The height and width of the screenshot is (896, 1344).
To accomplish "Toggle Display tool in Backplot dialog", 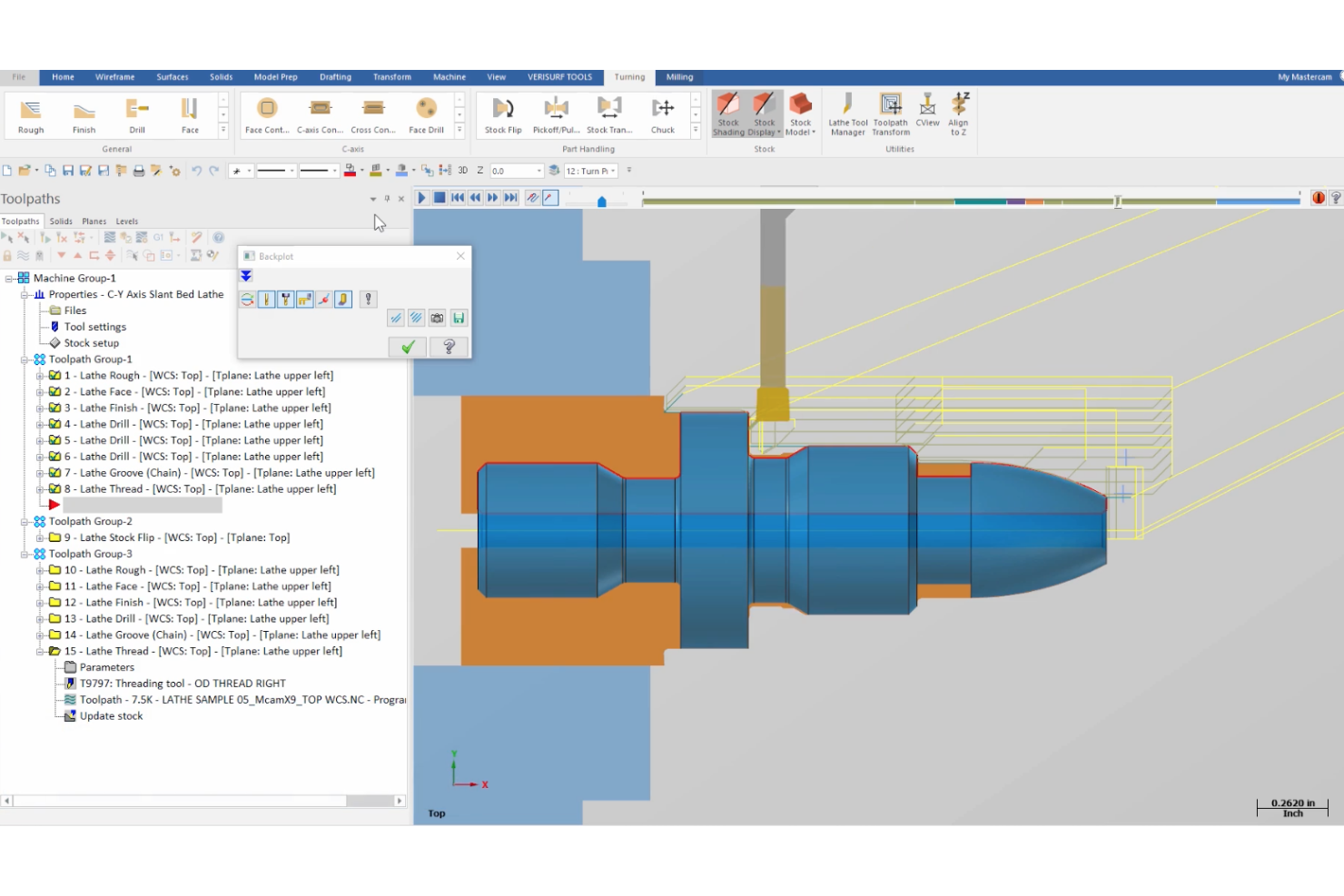I will tap(266, 299).
